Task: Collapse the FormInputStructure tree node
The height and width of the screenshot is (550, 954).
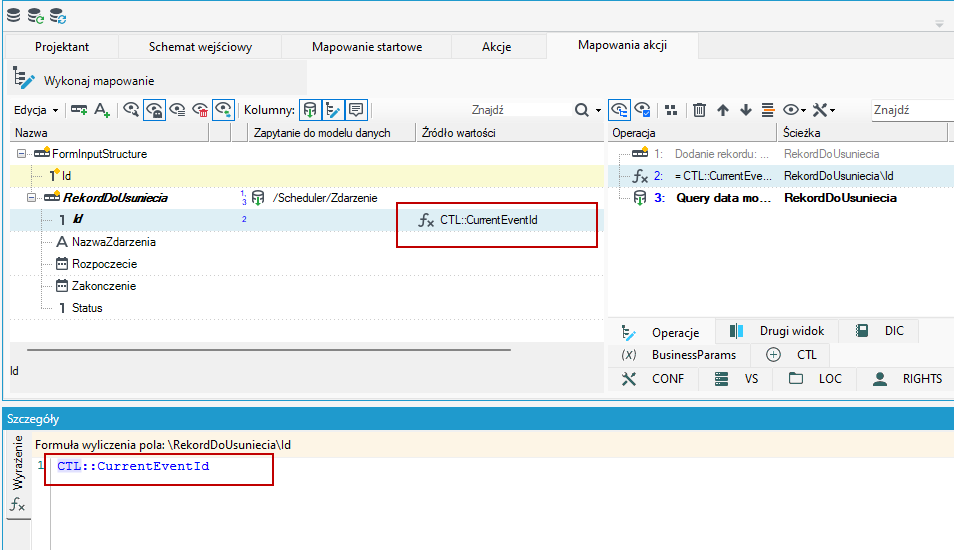Action: point(21,154)
